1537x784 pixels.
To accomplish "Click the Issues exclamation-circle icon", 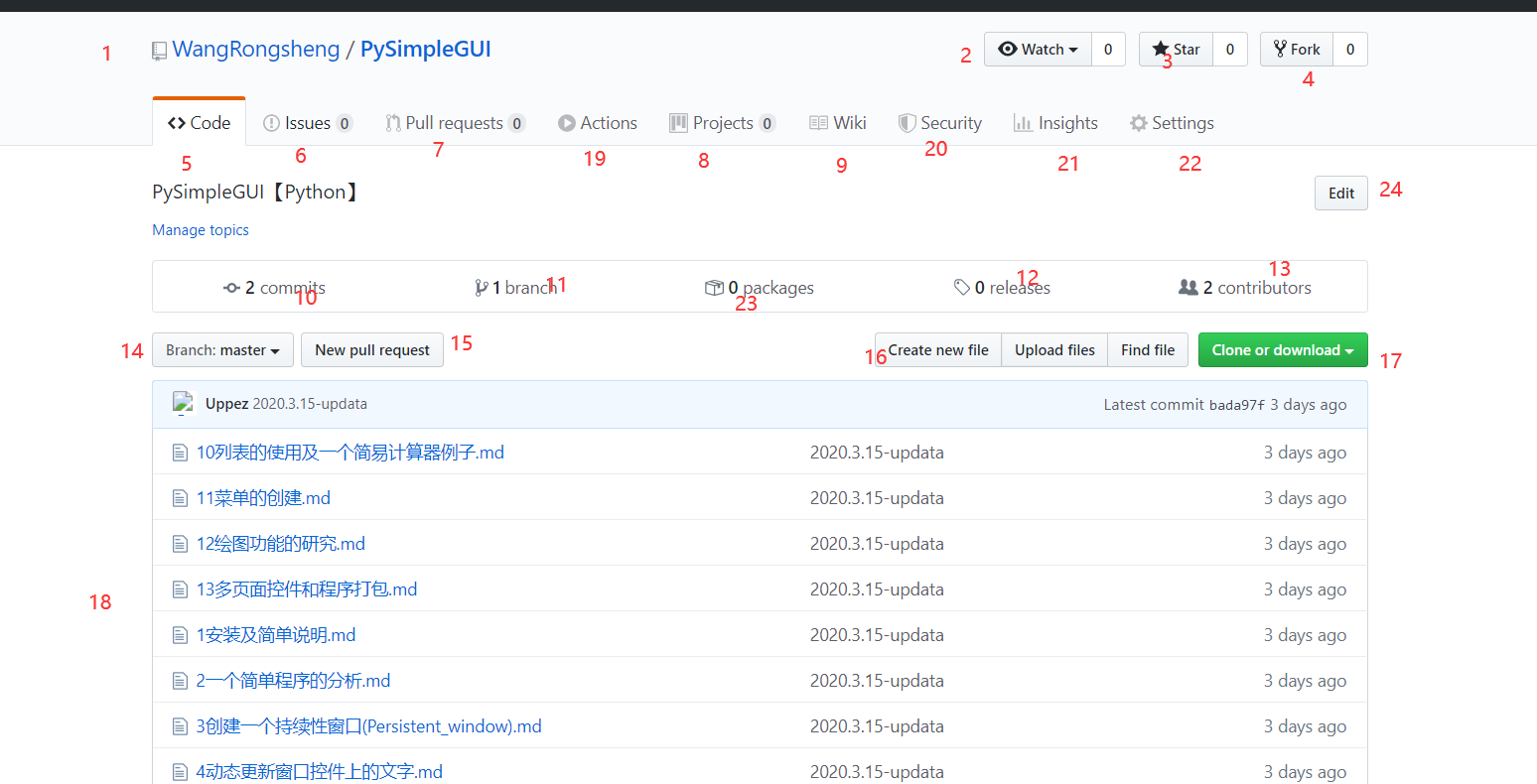I will coord(271,123).
